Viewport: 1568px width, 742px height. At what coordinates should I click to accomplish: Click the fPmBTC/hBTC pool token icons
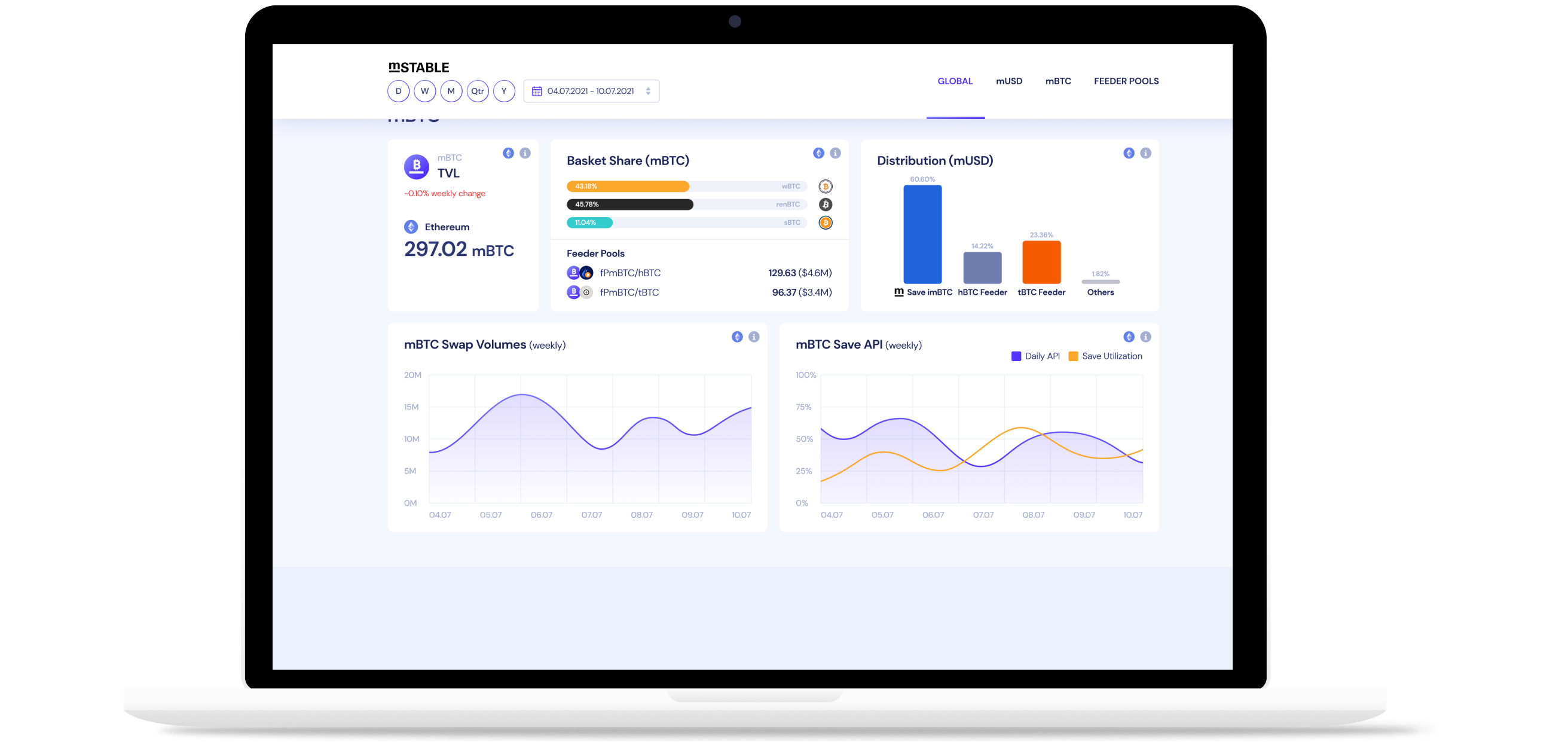coord(579,273)
